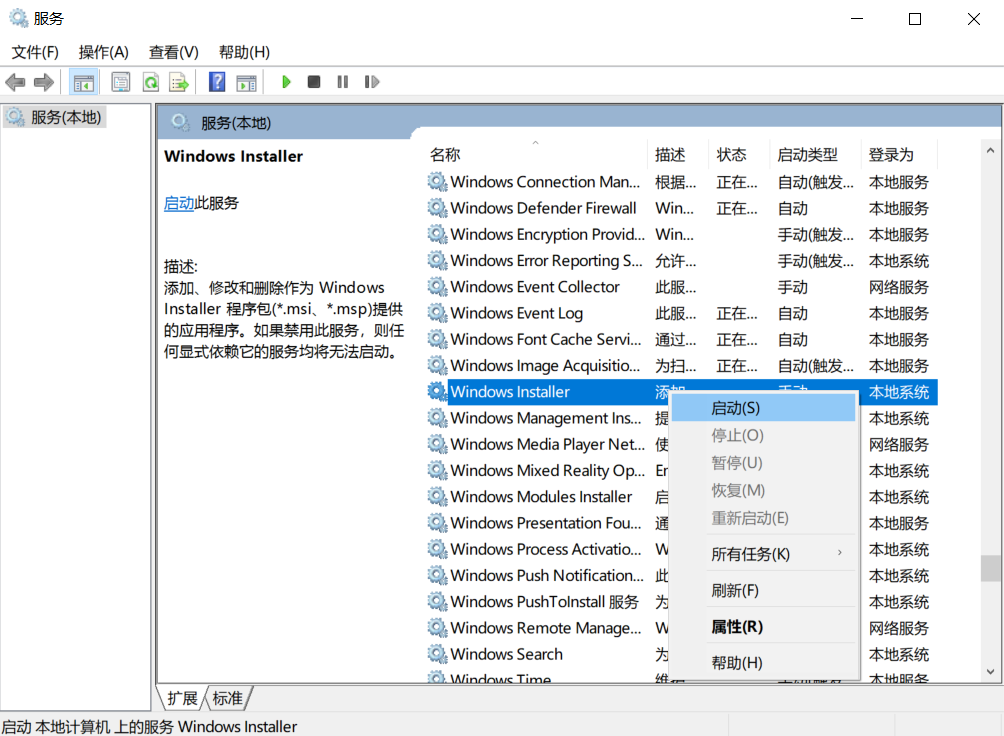Select the Windows Process Activatio... row
The width and height of the screenshot is (1004, 736).
547,550
